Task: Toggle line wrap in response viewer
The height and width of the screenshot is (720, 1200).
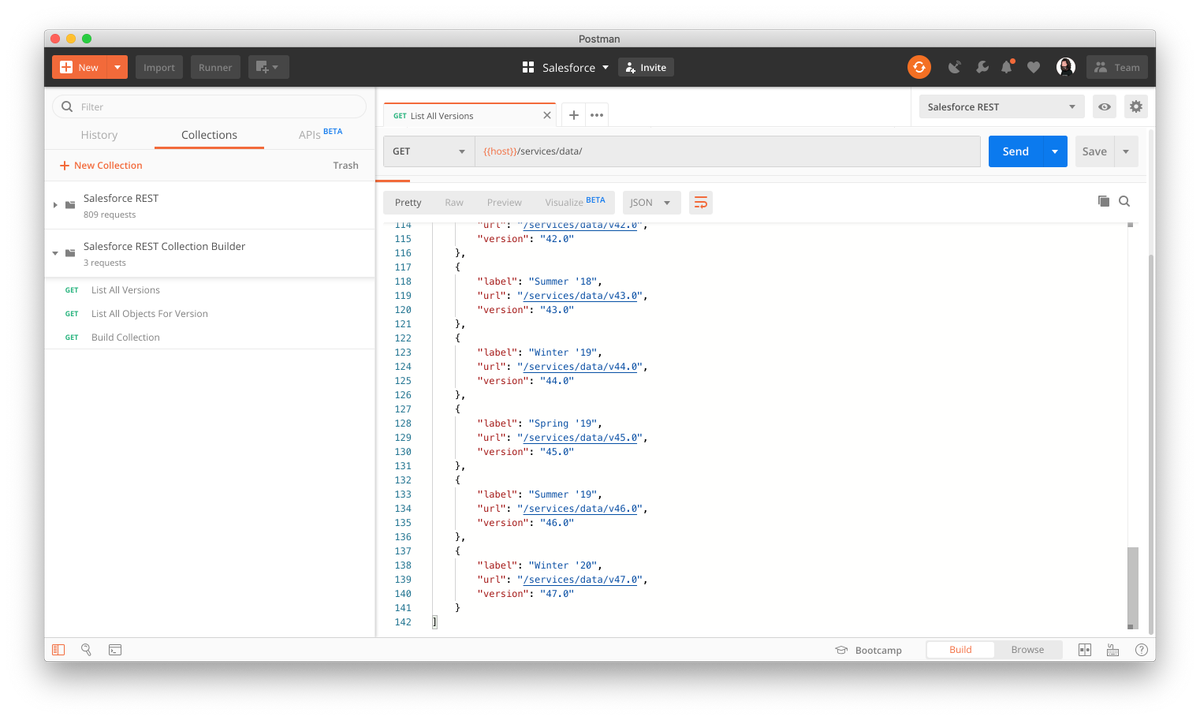Action: click(x=700, y=202)
